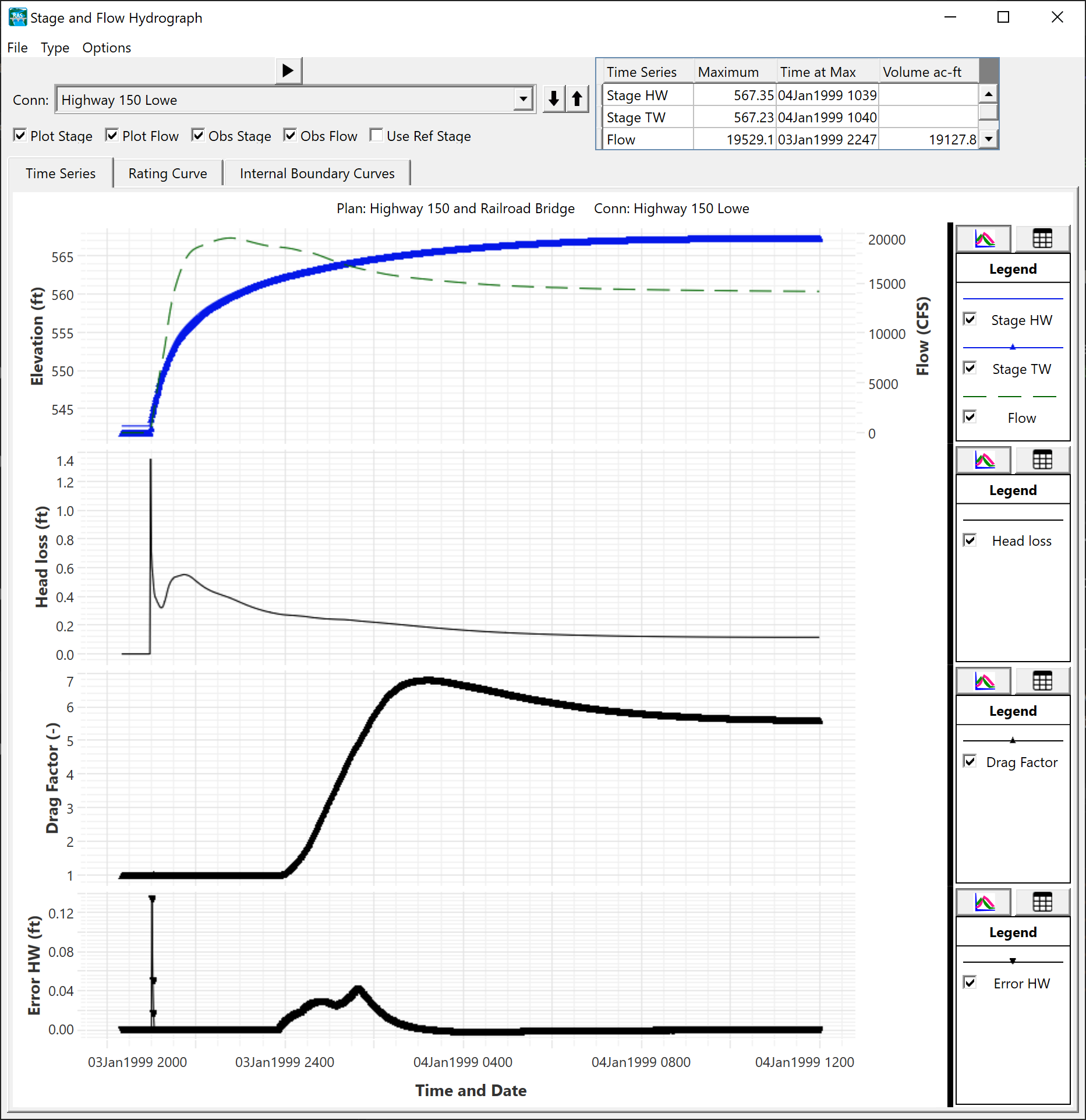
Task: View Head loss data as a table
Action: click(1042, 460)
